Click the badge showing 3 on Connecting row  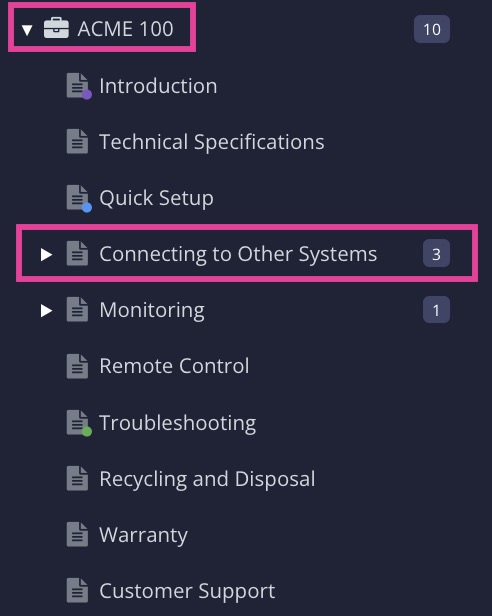(x=436, y=254)
